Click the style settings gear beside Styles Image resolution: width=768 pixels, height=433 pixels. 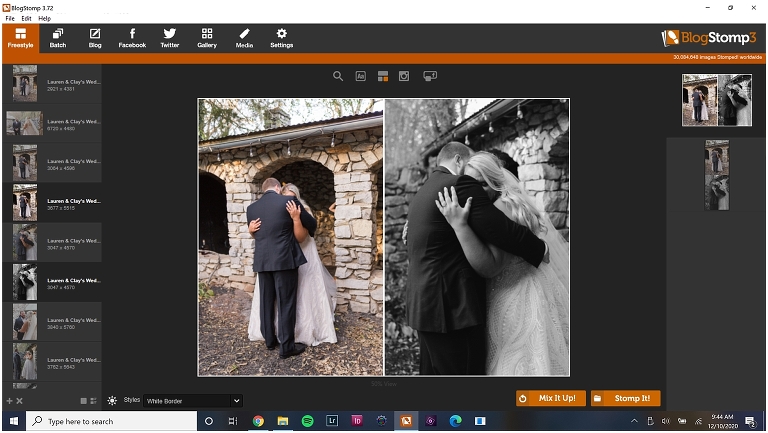point(112,401)
